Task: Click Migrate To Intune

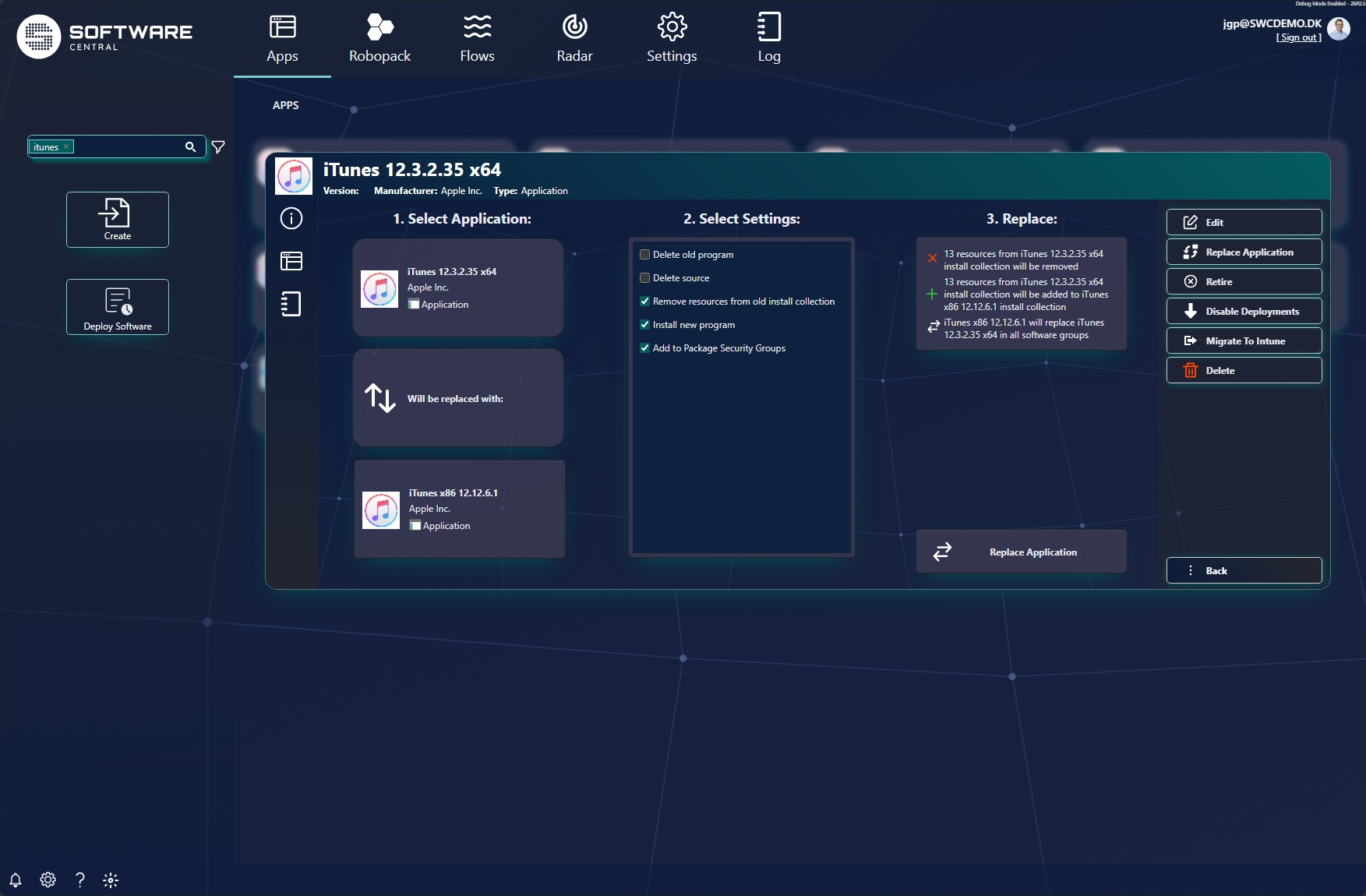Action: point(1244,340)
